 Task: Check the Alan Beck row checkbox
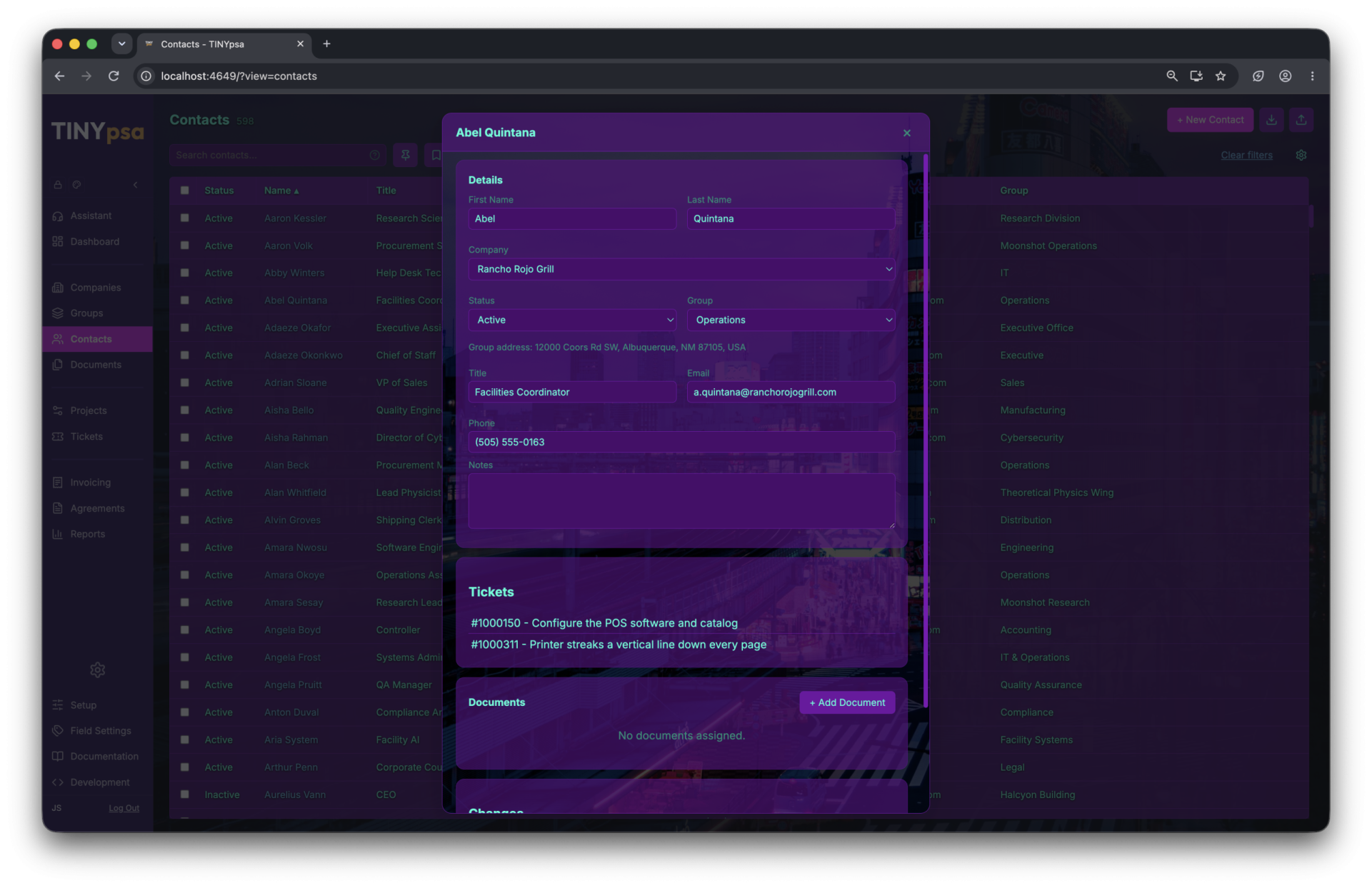point(185,465)
